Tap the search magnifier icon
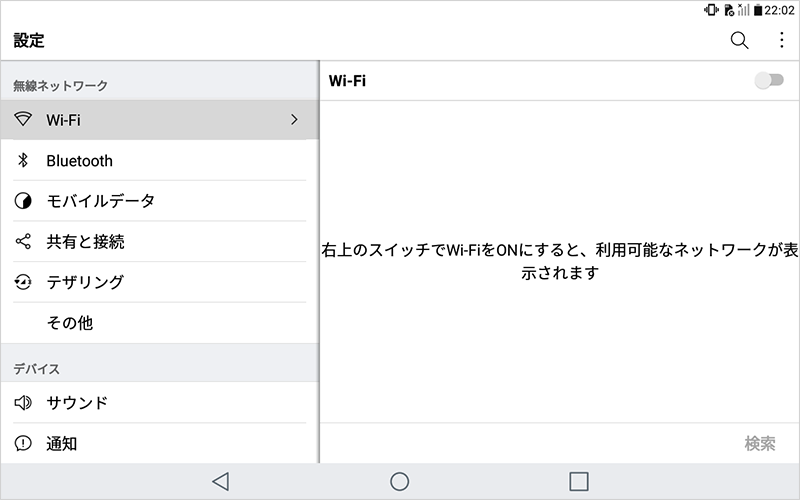800x500 pixels. [739, 40]
